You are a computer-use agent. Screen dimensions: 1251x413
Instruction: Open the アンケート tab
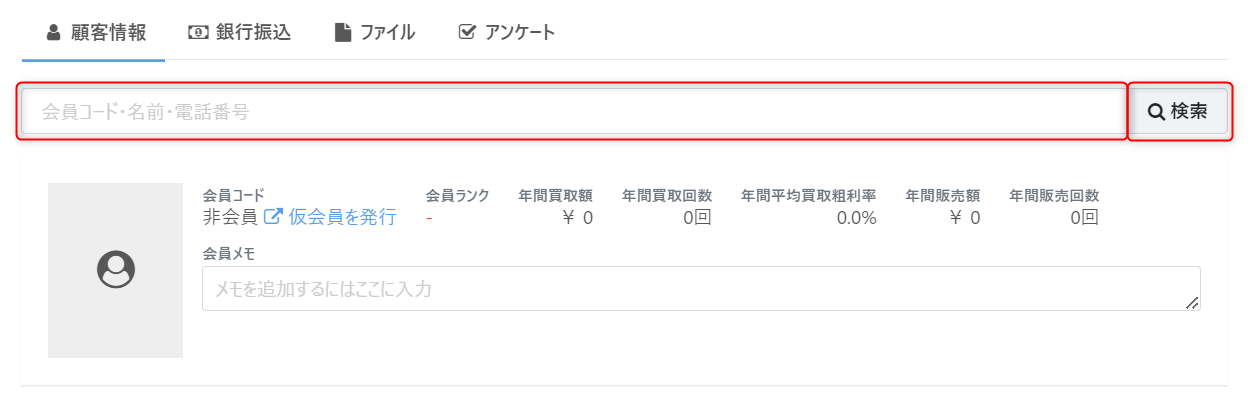tap(506, 33)
